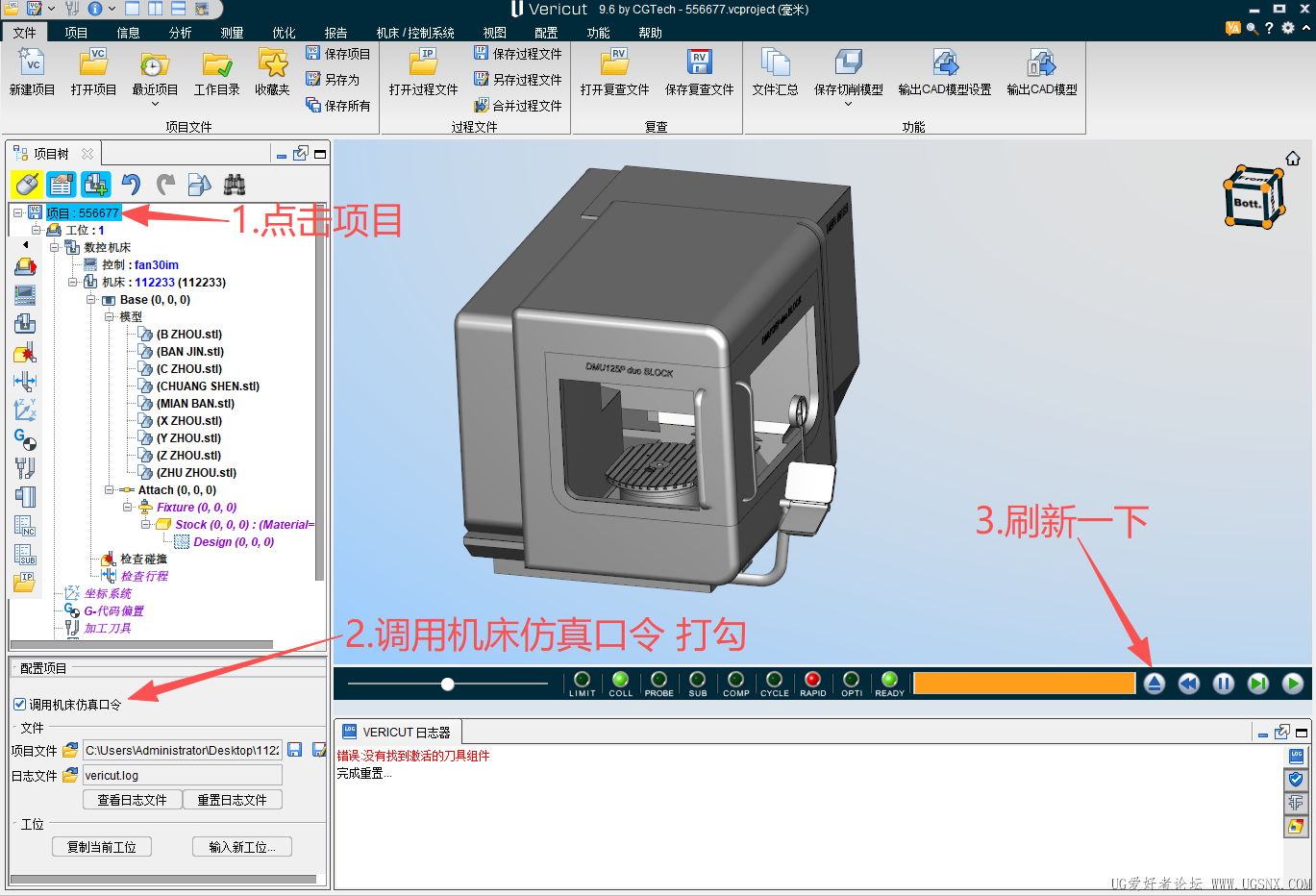
Task: Click 保存所有 save all
Action: tap(338, 106)
